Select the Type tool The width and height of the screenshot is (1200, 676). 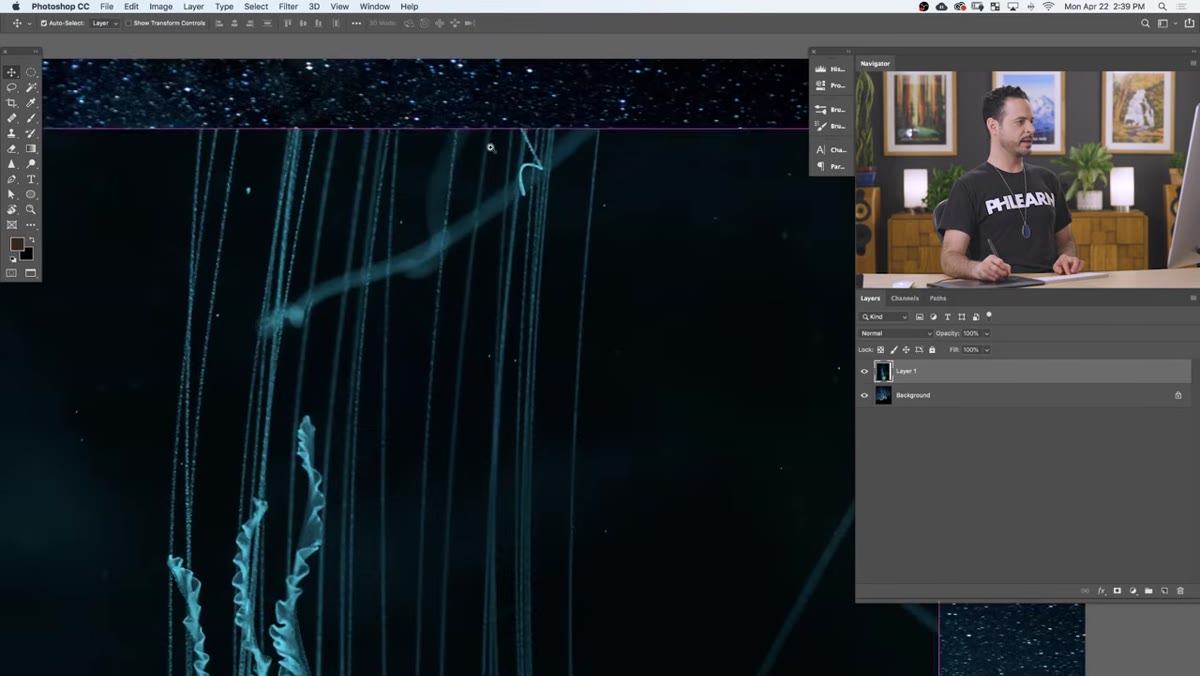31,179
